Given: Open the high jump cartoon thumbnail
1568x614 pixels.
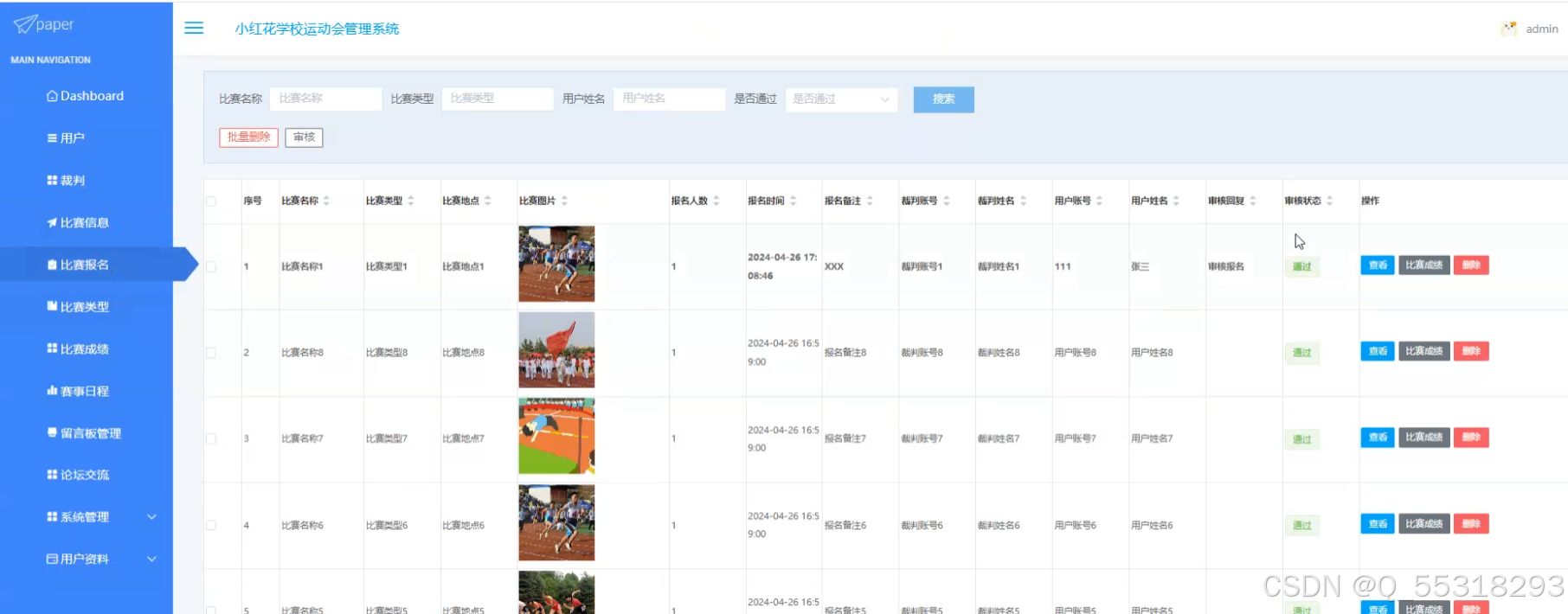Looking at the screenshot, I should [556, 436].
